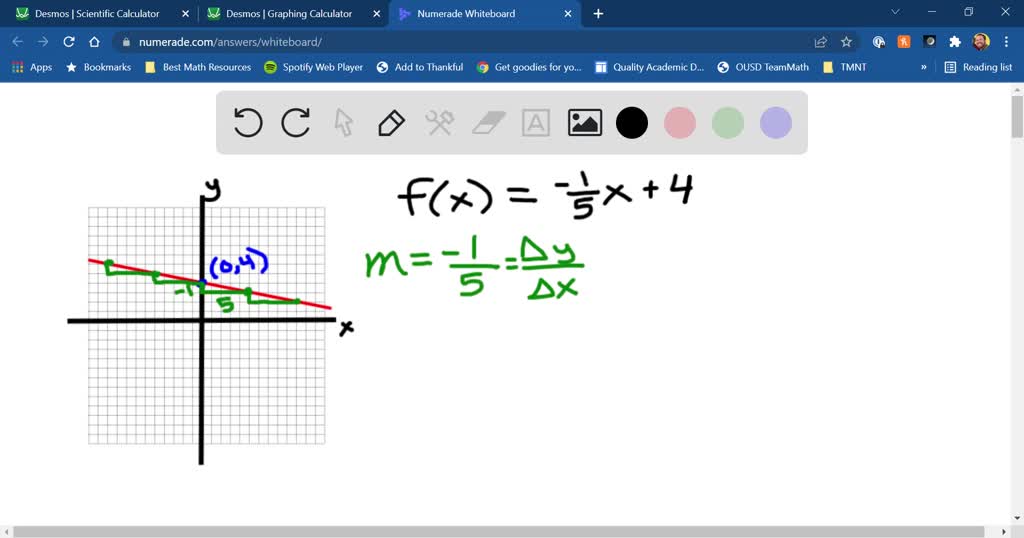Choose the green pen color
This screenshot has width=1024, height=538.
coord(728,123)
